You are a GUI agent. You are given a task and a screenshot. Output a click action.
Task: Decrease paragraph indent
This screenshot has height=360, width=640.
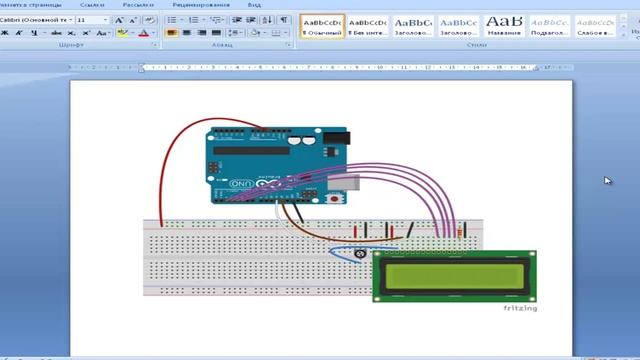(236, 20)
